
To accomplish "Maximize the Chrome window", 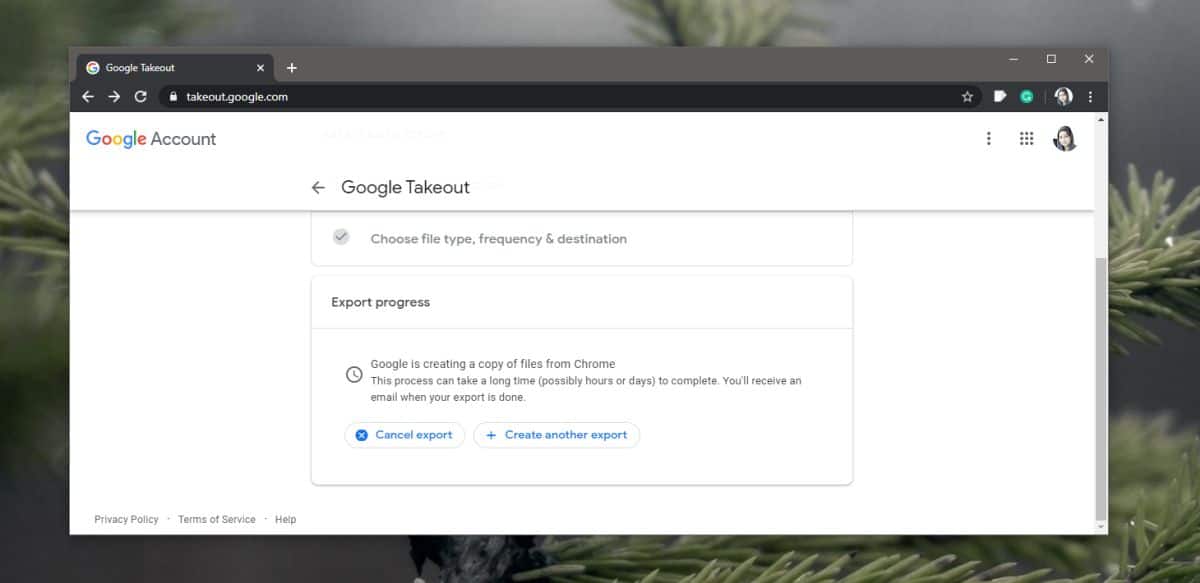I will click(x=1051, y=60).
